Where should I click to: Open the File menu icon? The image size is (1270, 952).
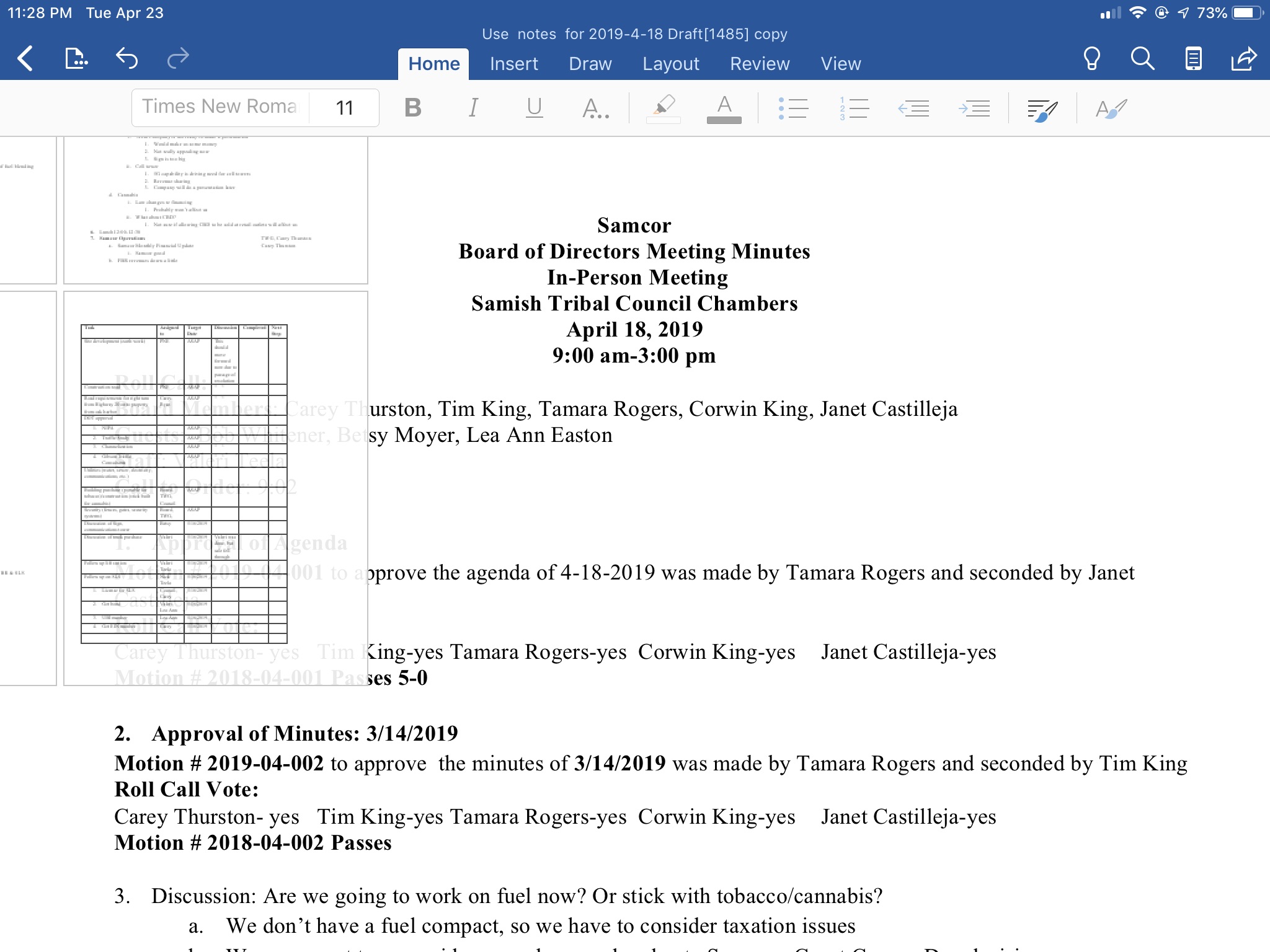point(76,59)
